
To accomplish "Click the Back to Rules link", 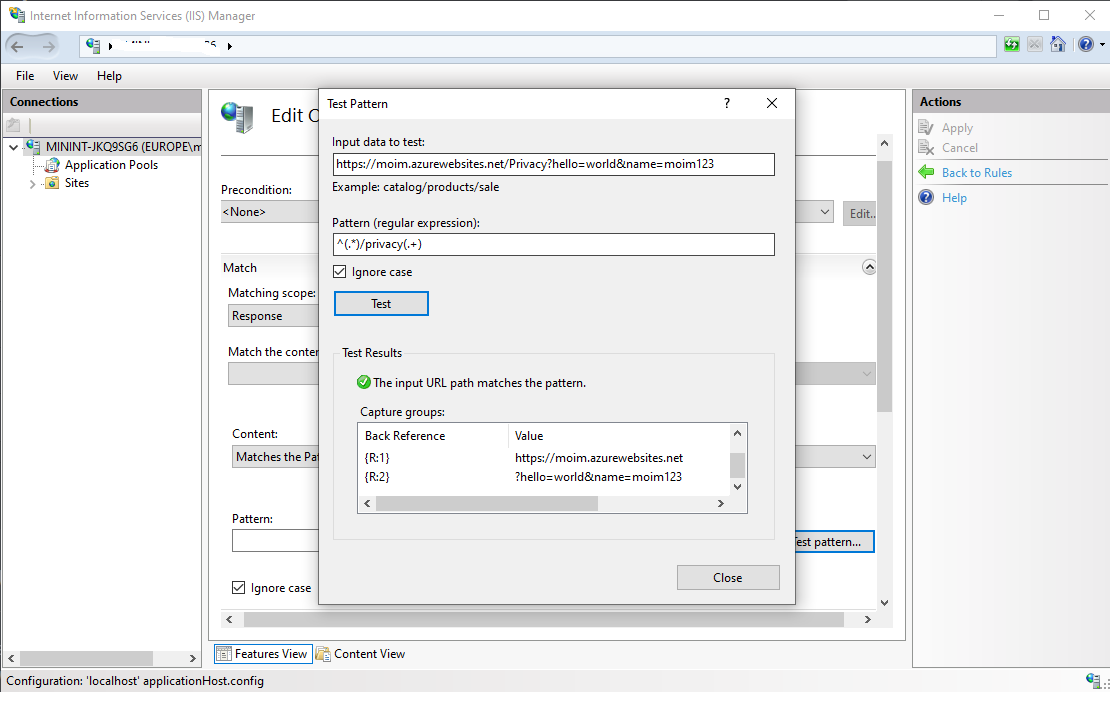I will (x=976, y=173).
